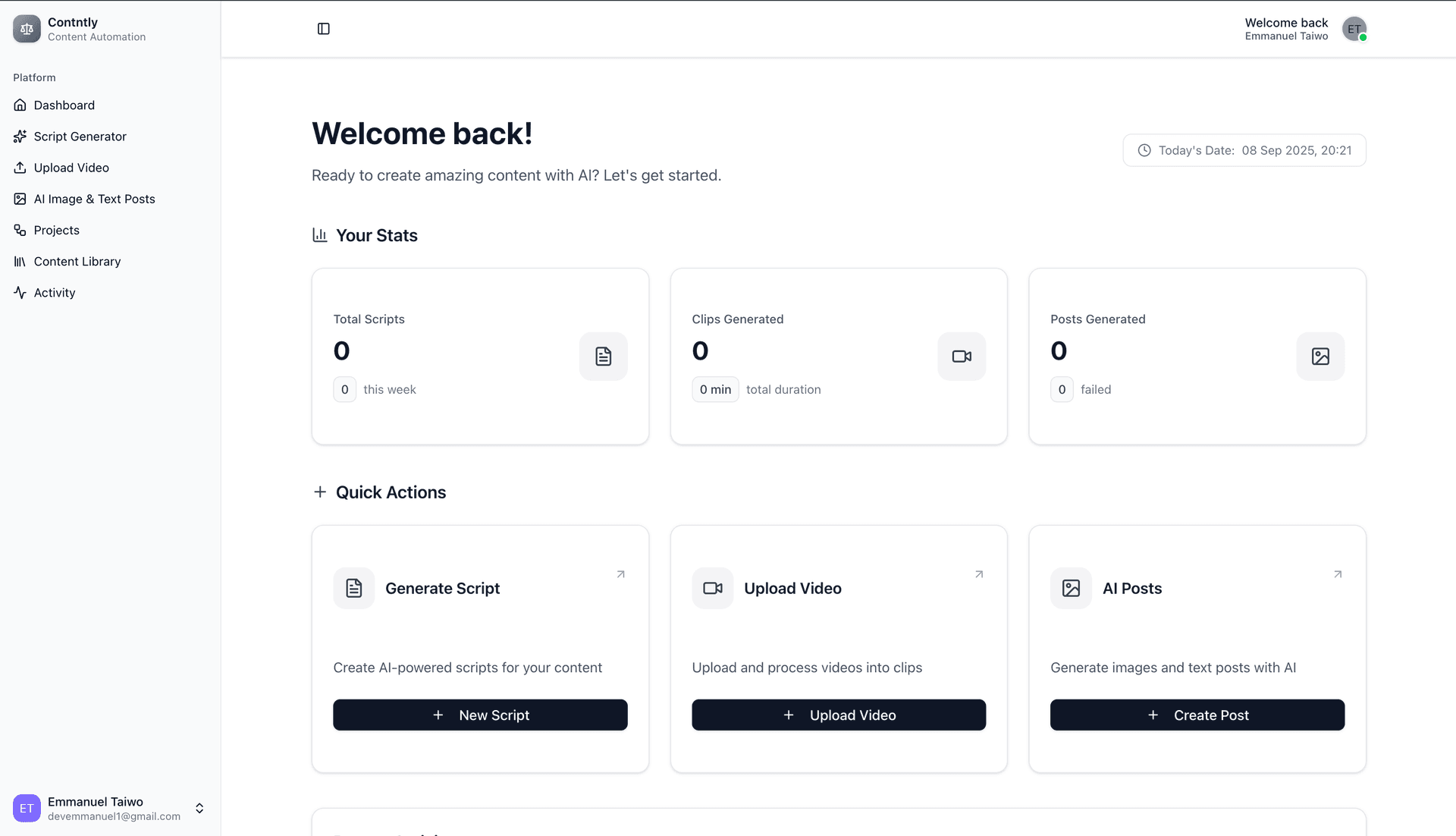The width and height of the screenshot is (1456, 836).
Task: Click the Total Scripts document icon
Action: pyautogui.click(x=604, y=357)
